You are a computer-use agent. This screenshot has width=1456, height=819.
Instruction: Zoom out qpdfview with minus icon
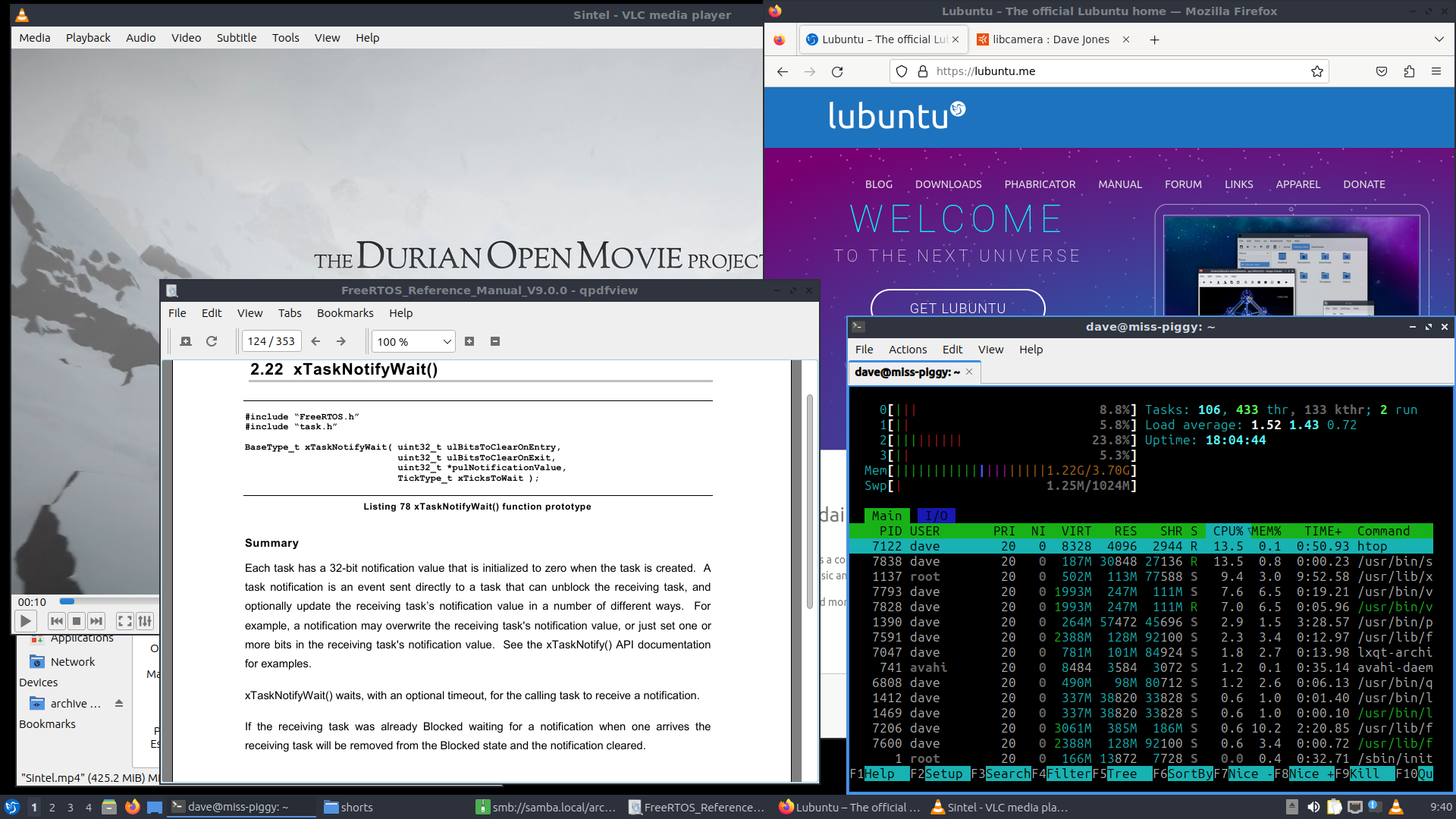point(495,341)
